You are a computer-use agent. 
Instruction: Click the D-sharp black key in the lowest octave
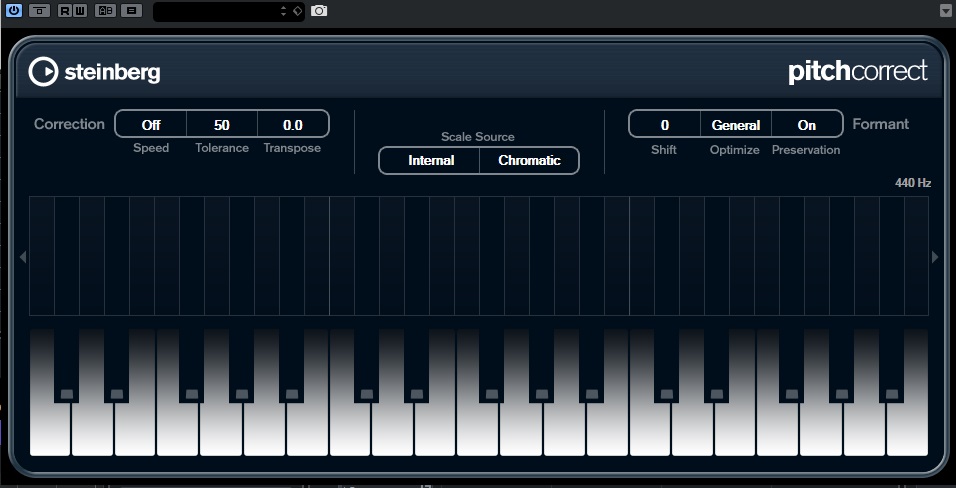(x=116, y=366)
